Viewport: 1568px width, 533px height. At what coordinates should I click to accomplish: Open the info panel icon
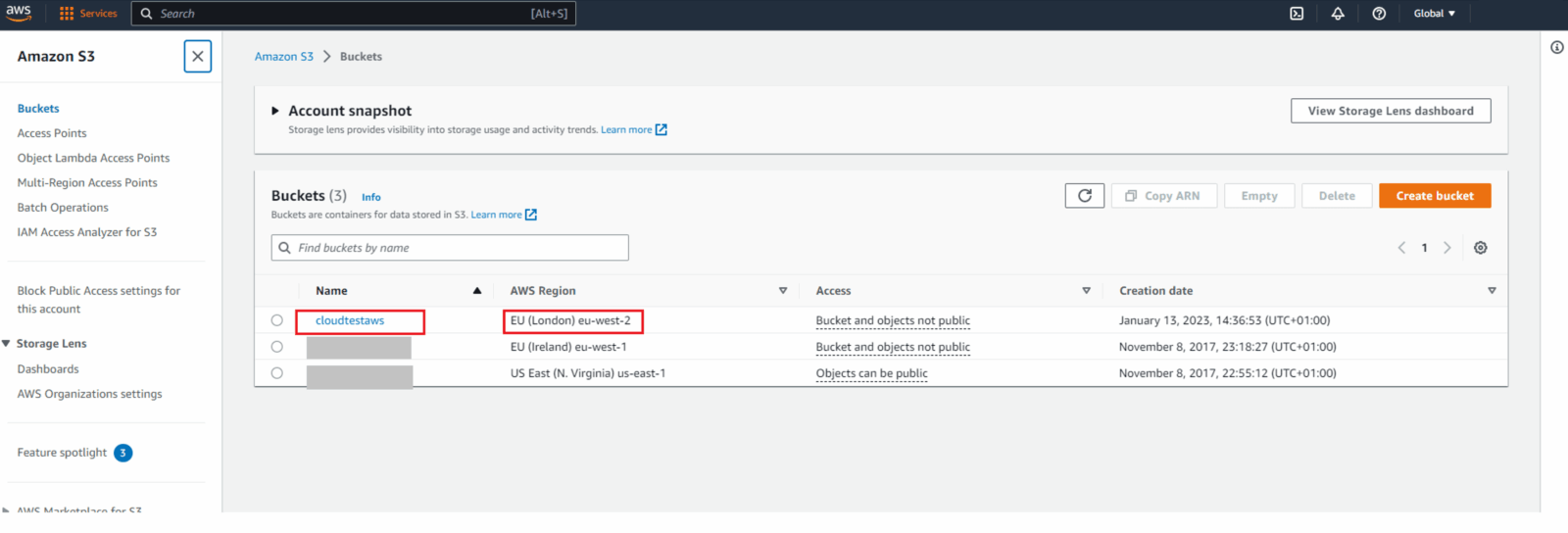coord(1556,47)
